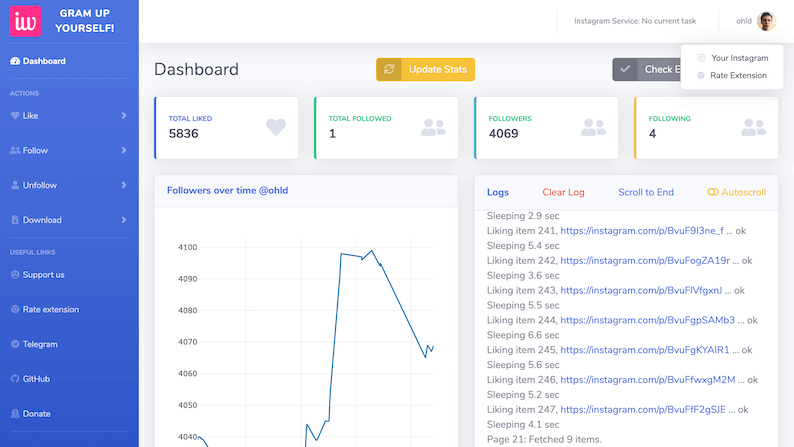Open the Follow actions menu
The width and height of the screenshot is (794, 447).
pos(69,150)
